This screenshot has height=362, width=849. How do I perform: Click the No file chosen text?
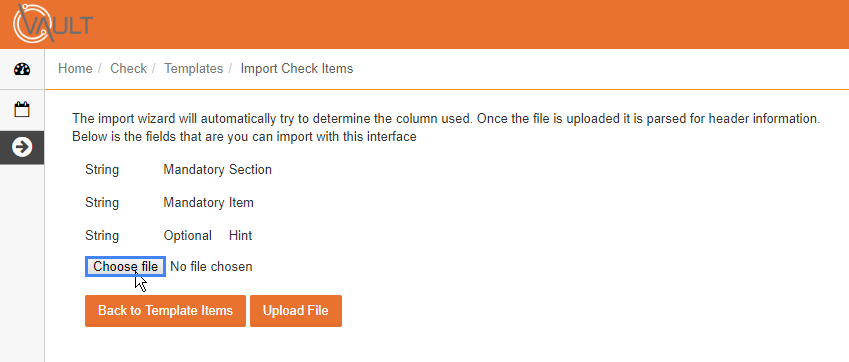[211, 267]
